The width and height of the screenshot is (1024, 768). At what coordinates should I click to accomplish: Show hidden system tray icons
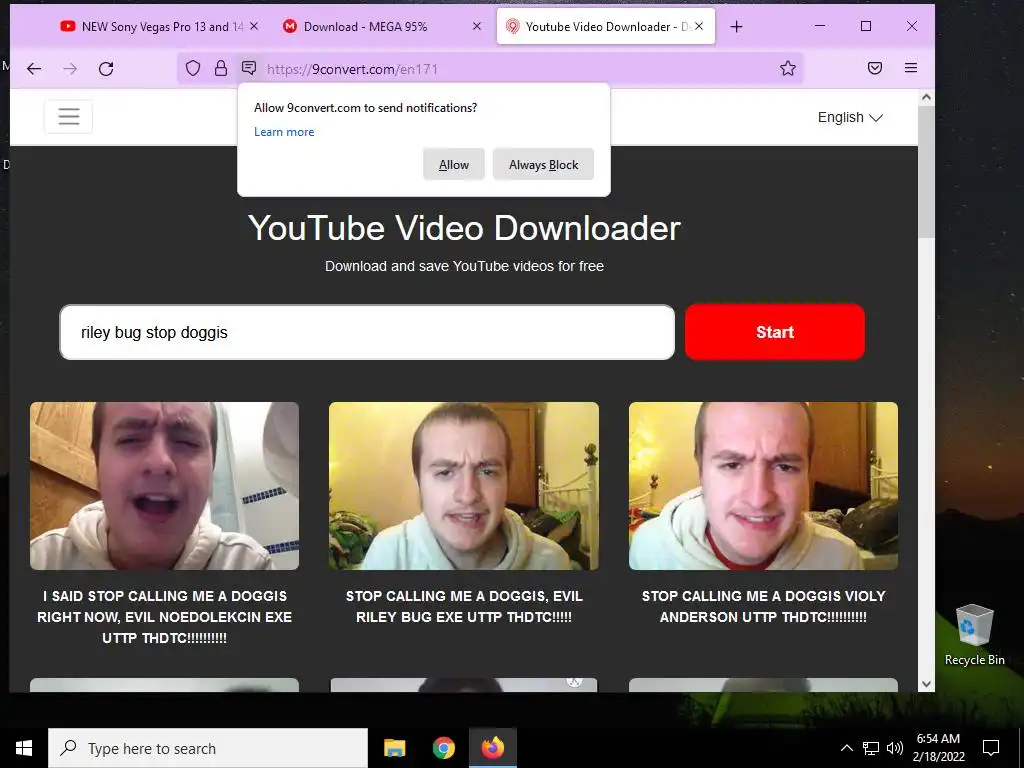point(846,748)
